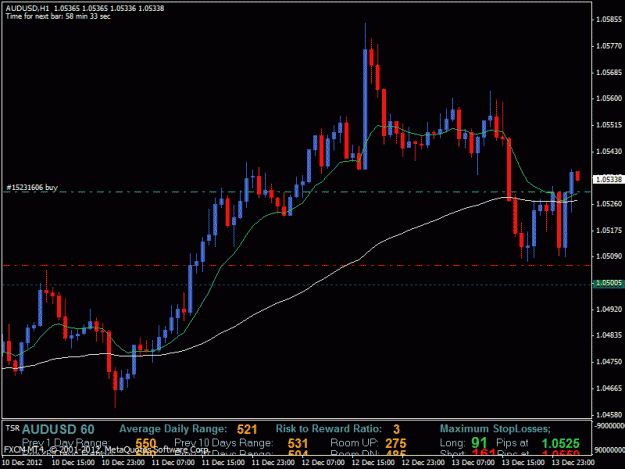Screen dimensions: 625x469
Task: Click the Prev 1 Day Range value 550
Action: point(146,444)
